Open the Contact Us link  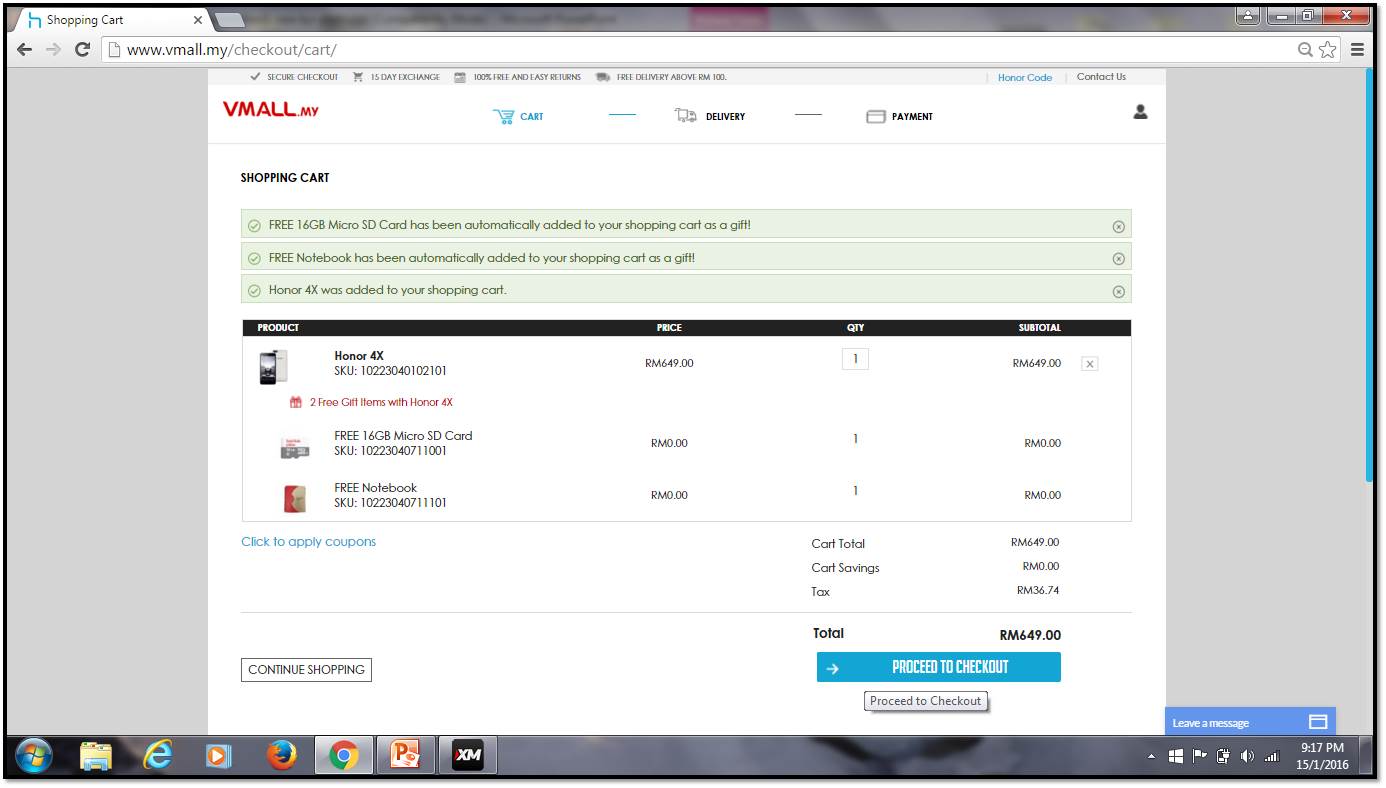click(1101, 77)
